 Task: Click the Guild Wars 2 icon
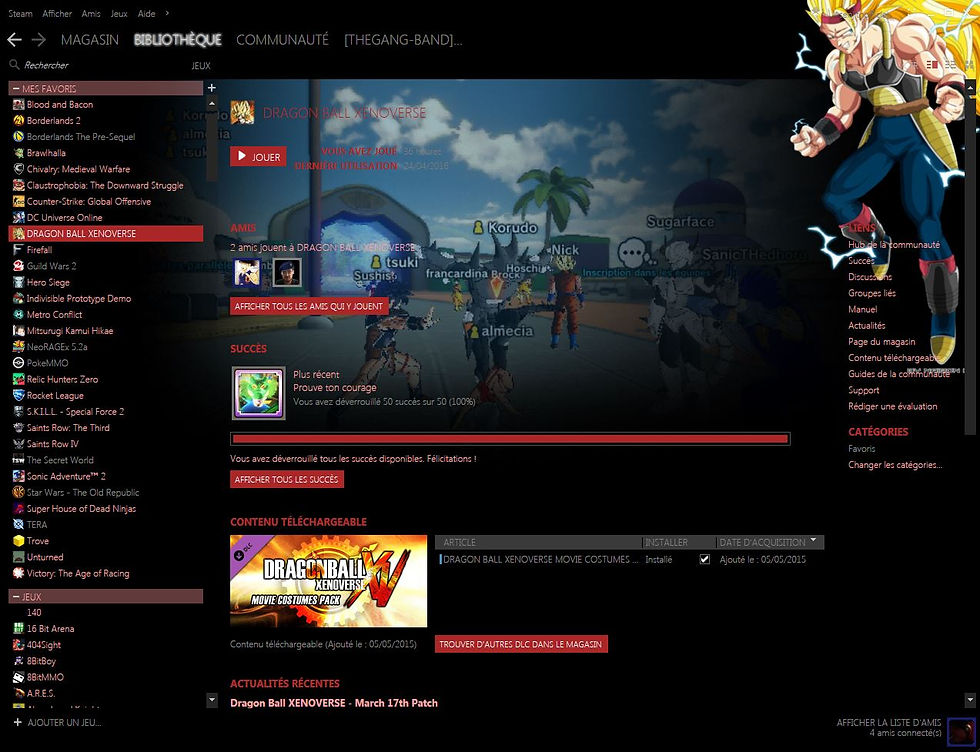(x=19, y=266)
